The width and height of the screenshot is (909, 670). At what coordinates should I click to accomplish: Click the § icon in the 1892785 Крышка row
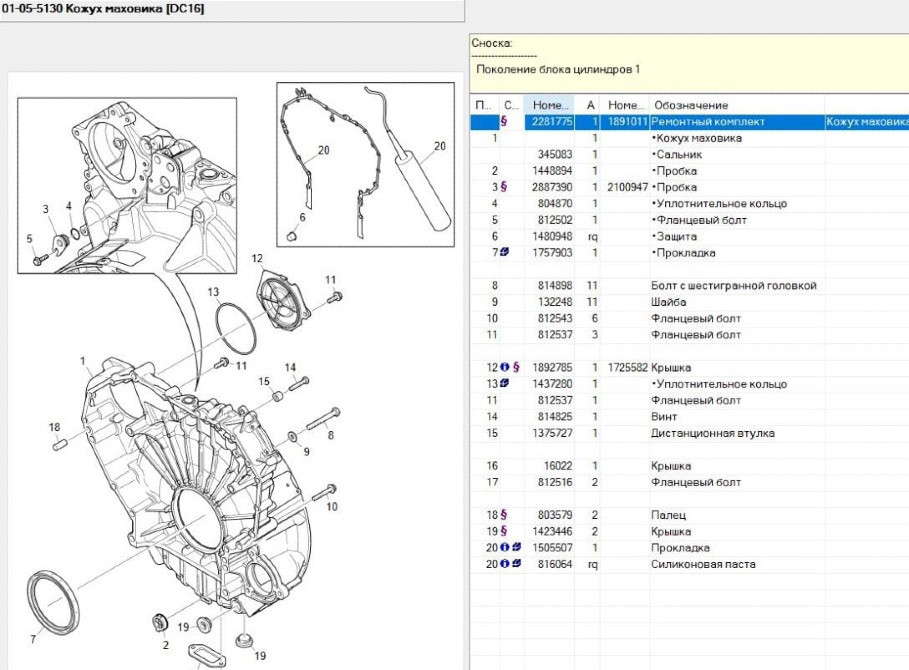pyautogui.click(x=516, y=368)
